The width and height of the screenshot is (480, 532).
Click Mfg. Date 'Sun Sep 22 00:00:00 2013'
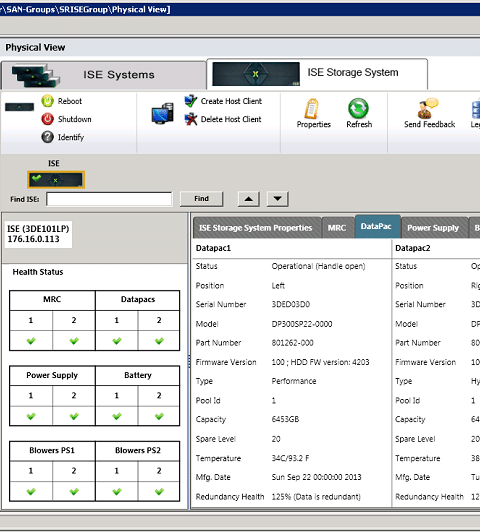coord(316,477)
